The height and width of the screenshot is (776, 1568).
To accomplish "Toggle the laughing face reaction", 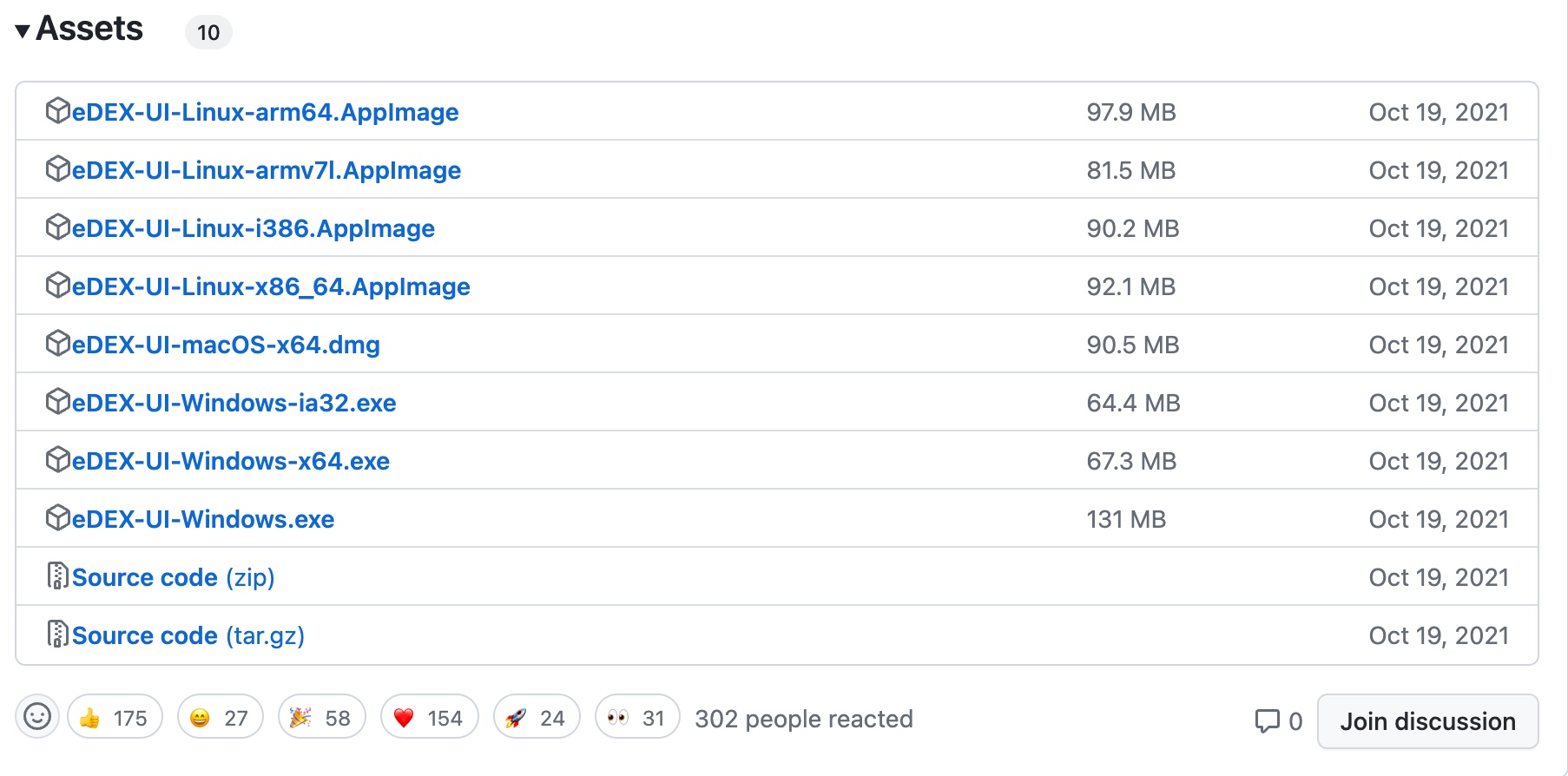I will [x=221, y=717].
